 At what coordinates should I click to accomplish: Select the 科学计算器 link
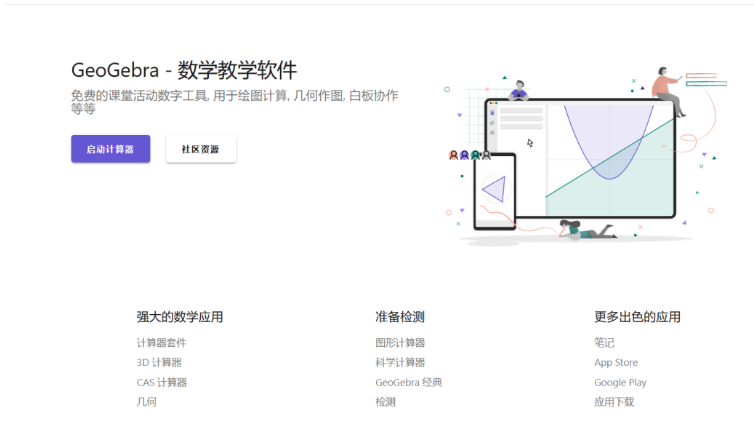point(400,362)
